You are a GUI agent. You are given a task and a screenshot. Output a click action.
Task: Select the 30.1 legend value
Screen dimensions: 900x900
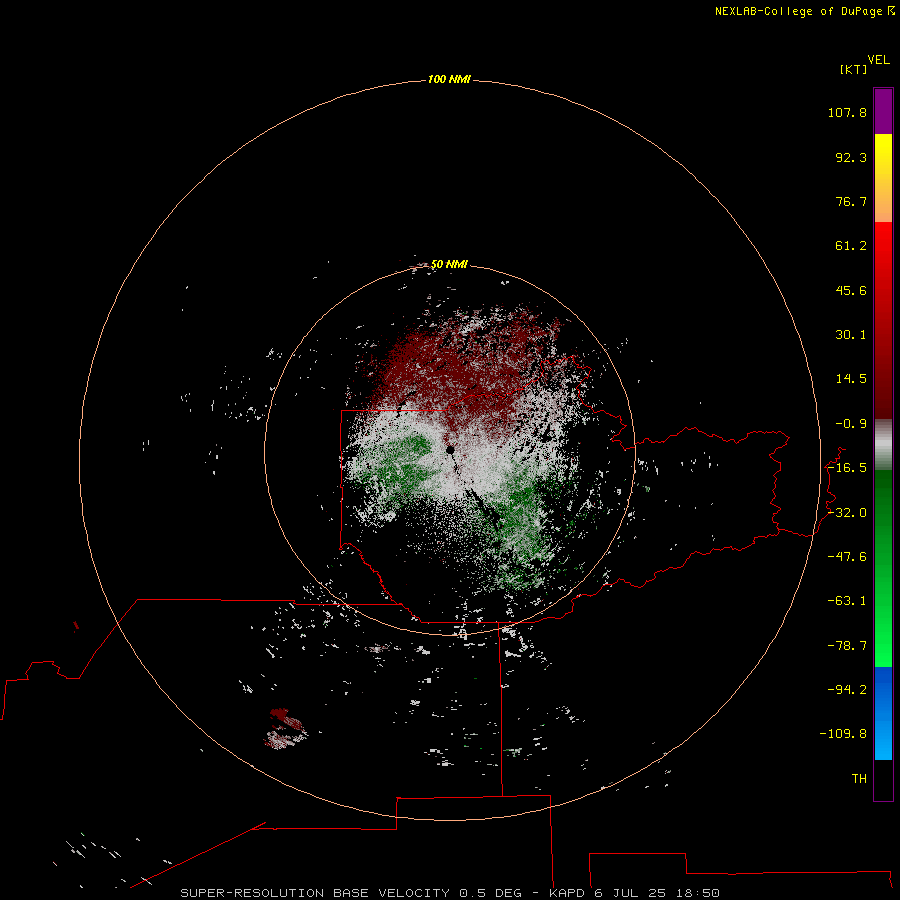[x=851, y=335]
